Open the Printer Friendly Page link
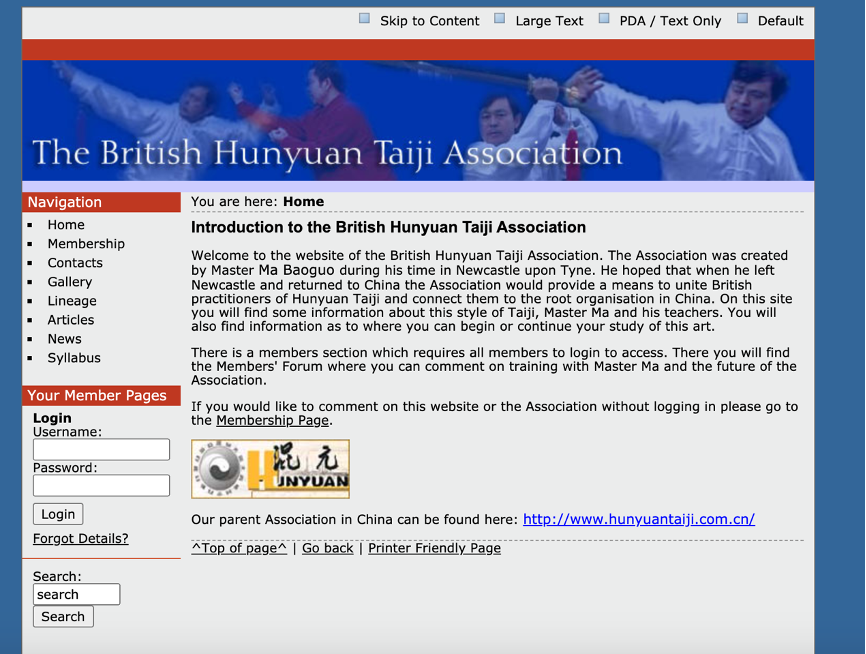This screenshot has height=654, width=866. pyautogui.click(x=435, y=548)
